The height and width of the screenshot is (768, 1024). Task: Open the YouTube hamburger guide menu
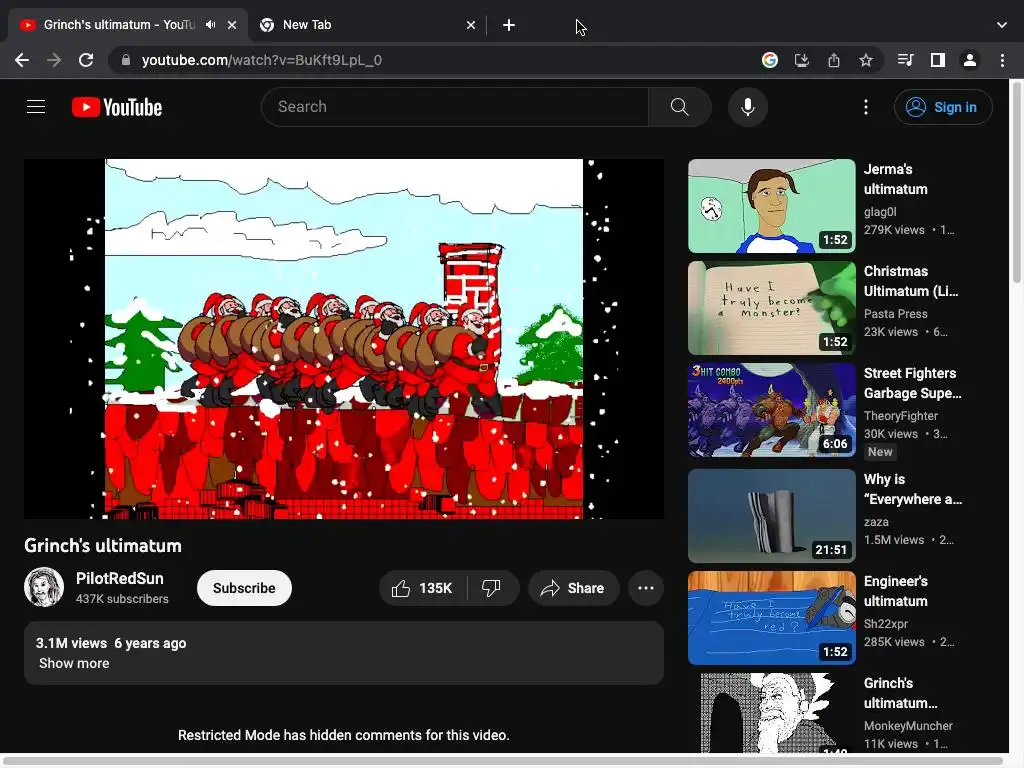point(36,106)
